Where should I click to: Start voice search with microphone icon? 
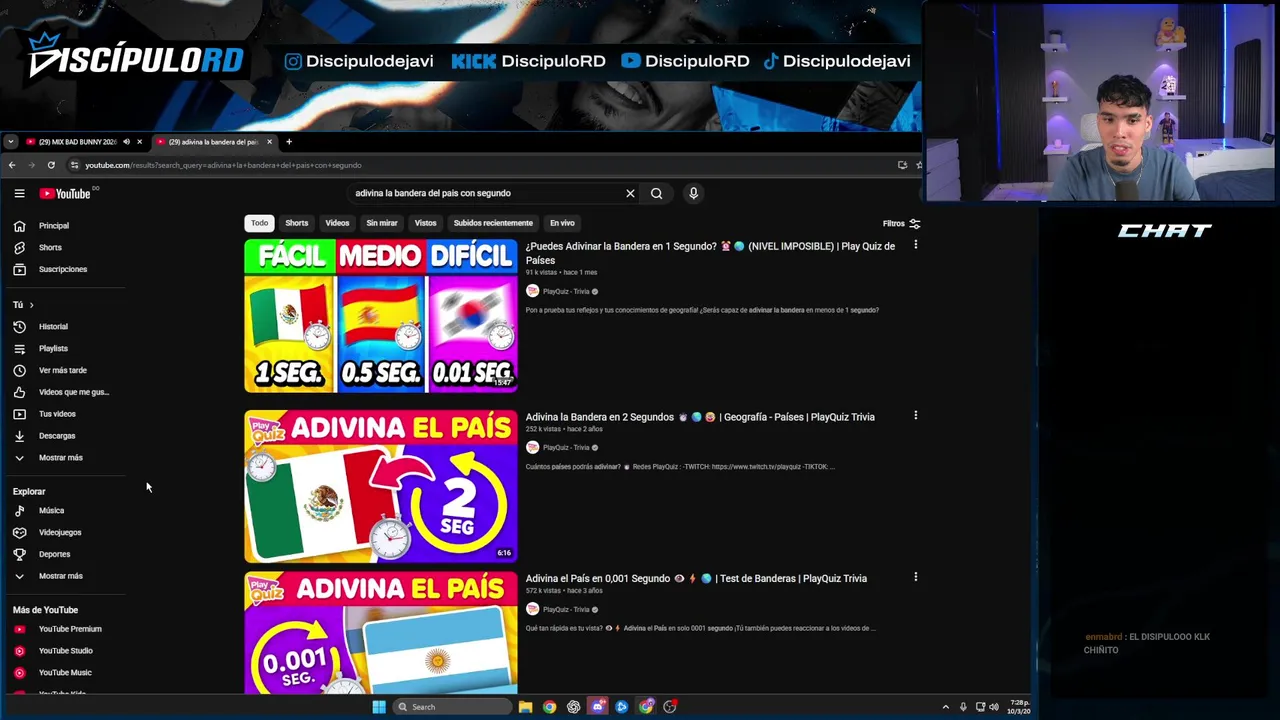(x=693, y=193)
